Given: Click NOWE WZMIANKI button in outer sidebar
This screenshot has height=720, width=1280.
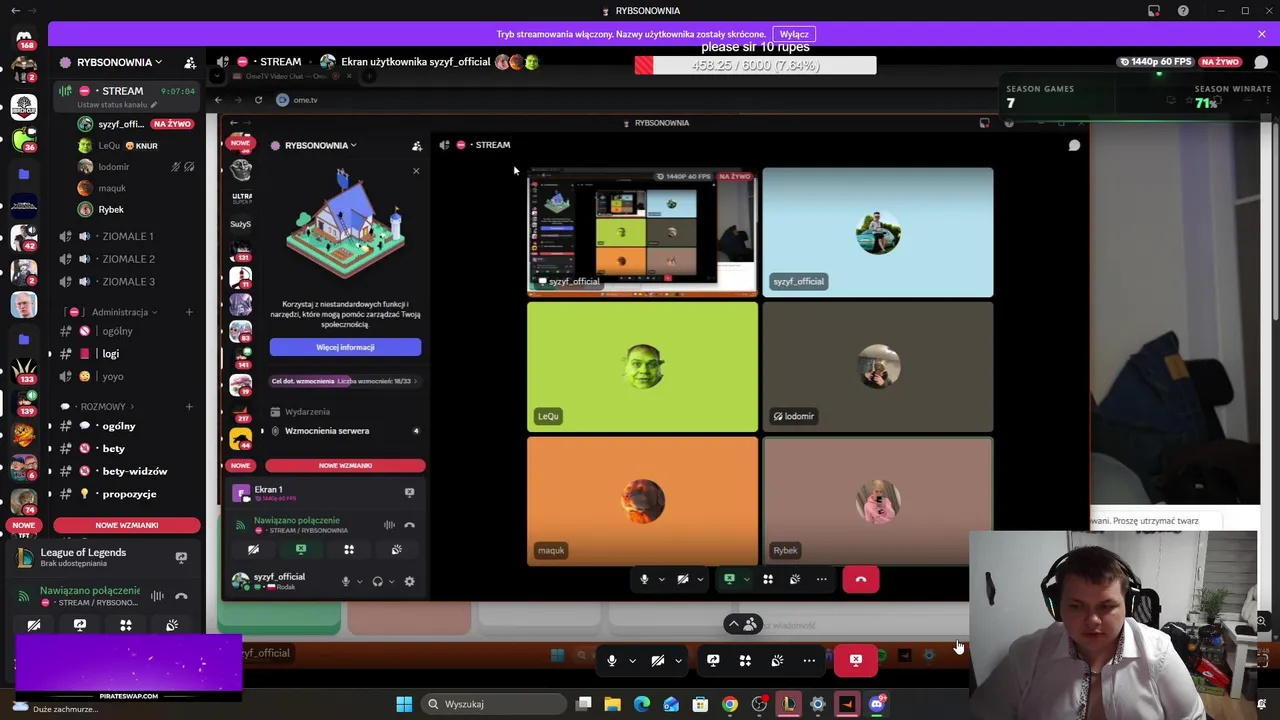Looking at the screenshot, I should click(126, 525).
